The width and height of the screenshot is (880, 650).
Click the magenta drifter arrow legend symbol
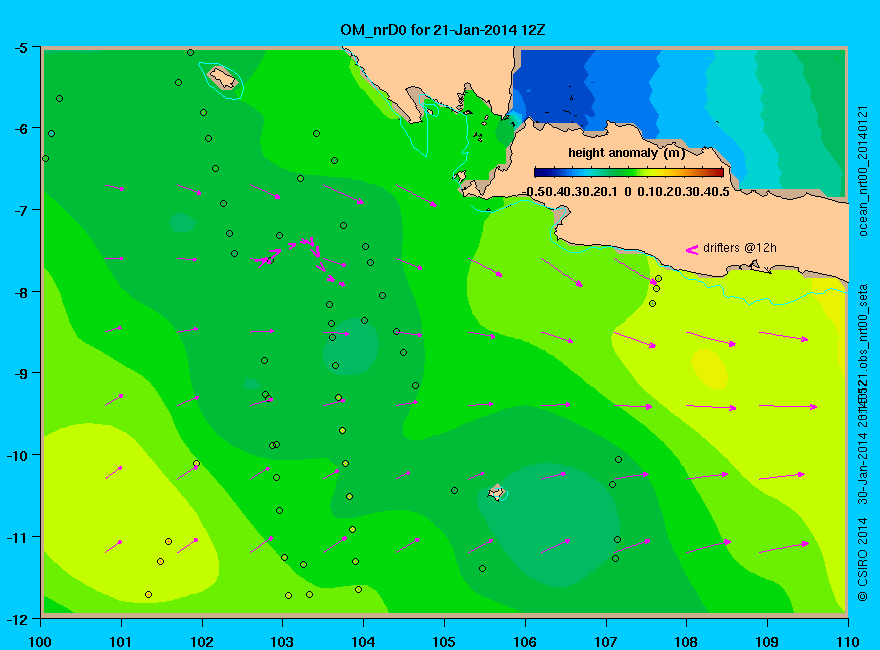click(691, 249)
